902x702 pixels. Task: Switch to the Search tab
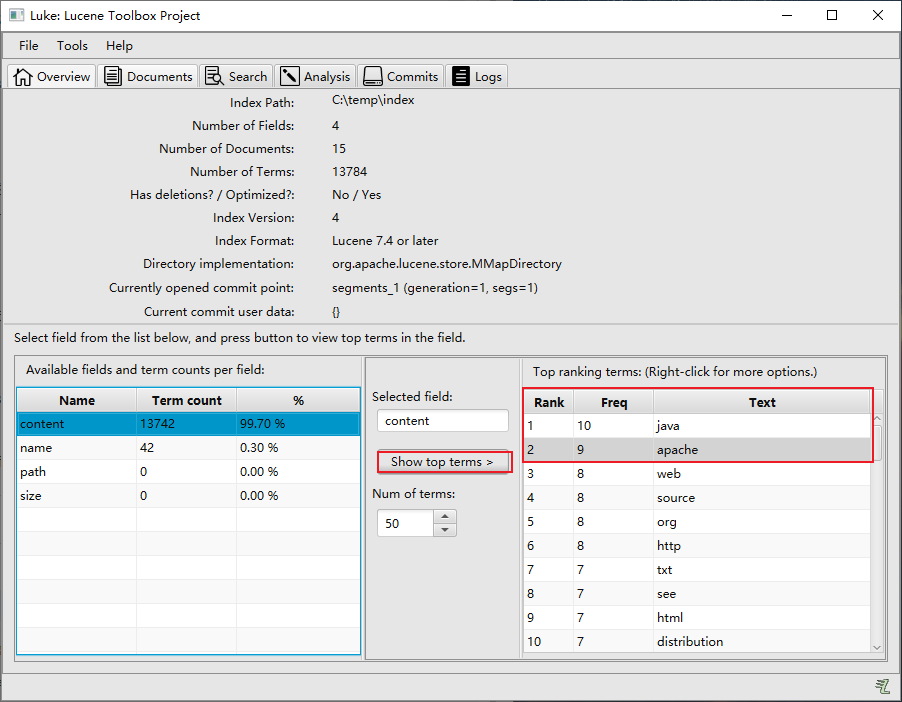pyautogui.click(x=236, y=76)
